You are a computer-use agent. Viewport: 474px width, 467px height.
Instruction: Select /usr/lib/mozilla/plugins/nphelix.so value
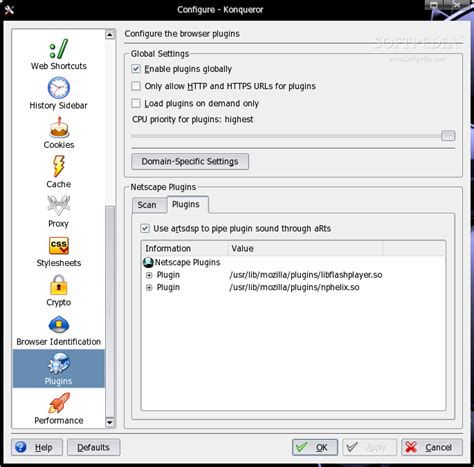point(294,287)
